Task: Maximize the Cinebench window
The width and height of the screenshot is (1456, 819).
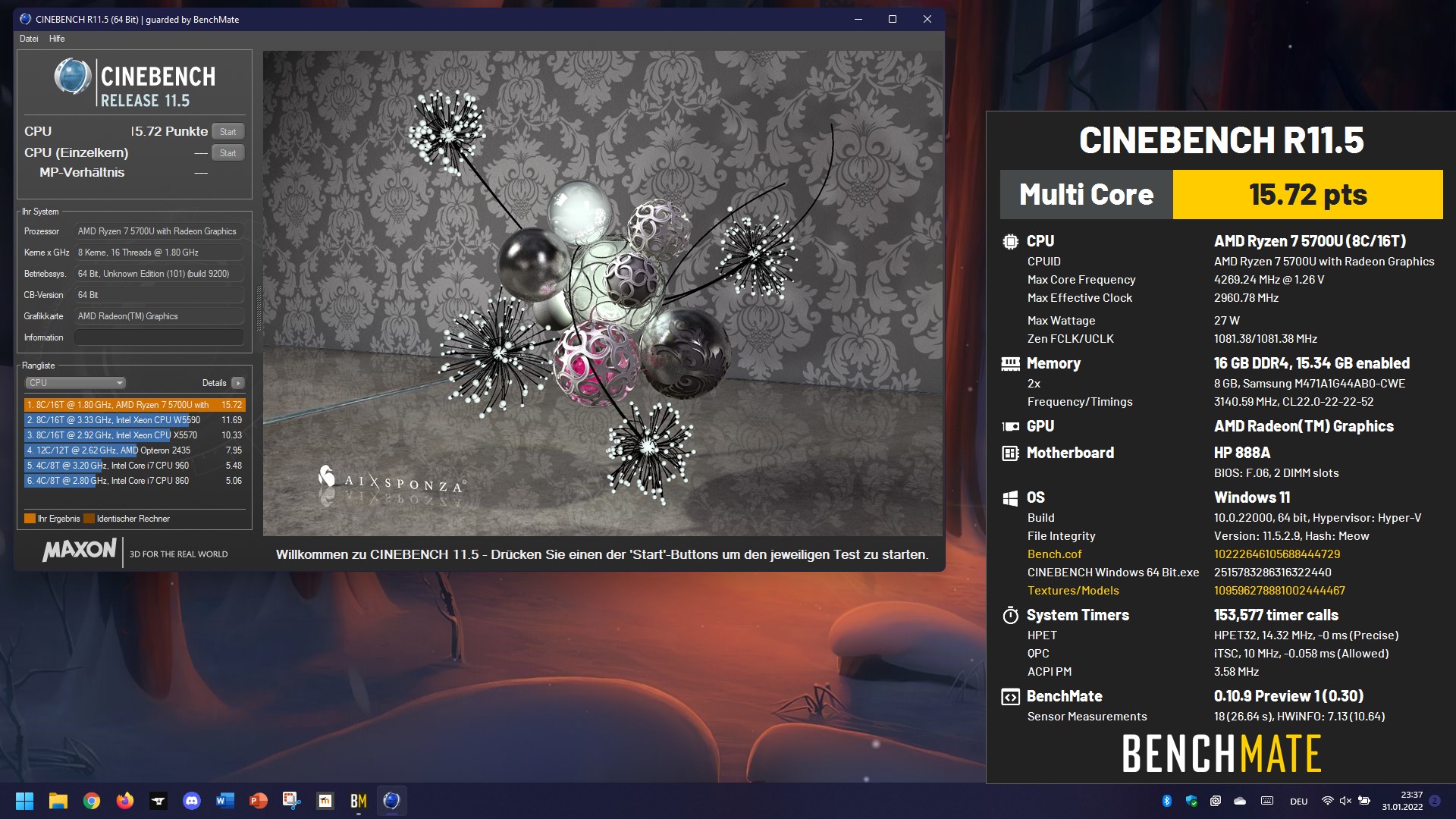Action: click(x=893, y=19)
